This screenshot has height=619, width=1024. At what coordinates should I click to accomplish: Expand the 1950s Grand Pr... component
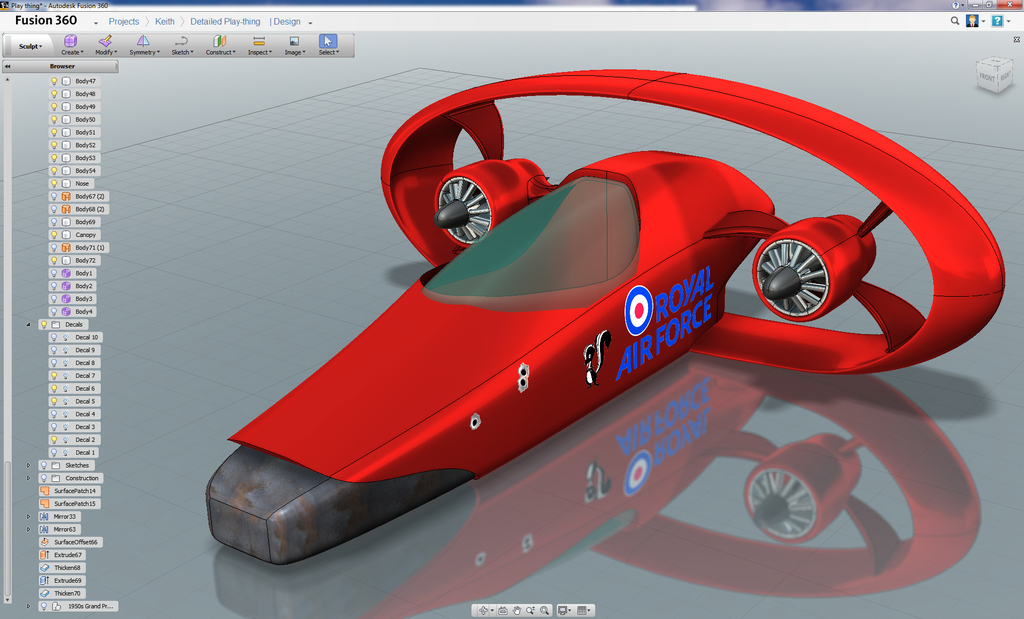click(x=28, y=606)
